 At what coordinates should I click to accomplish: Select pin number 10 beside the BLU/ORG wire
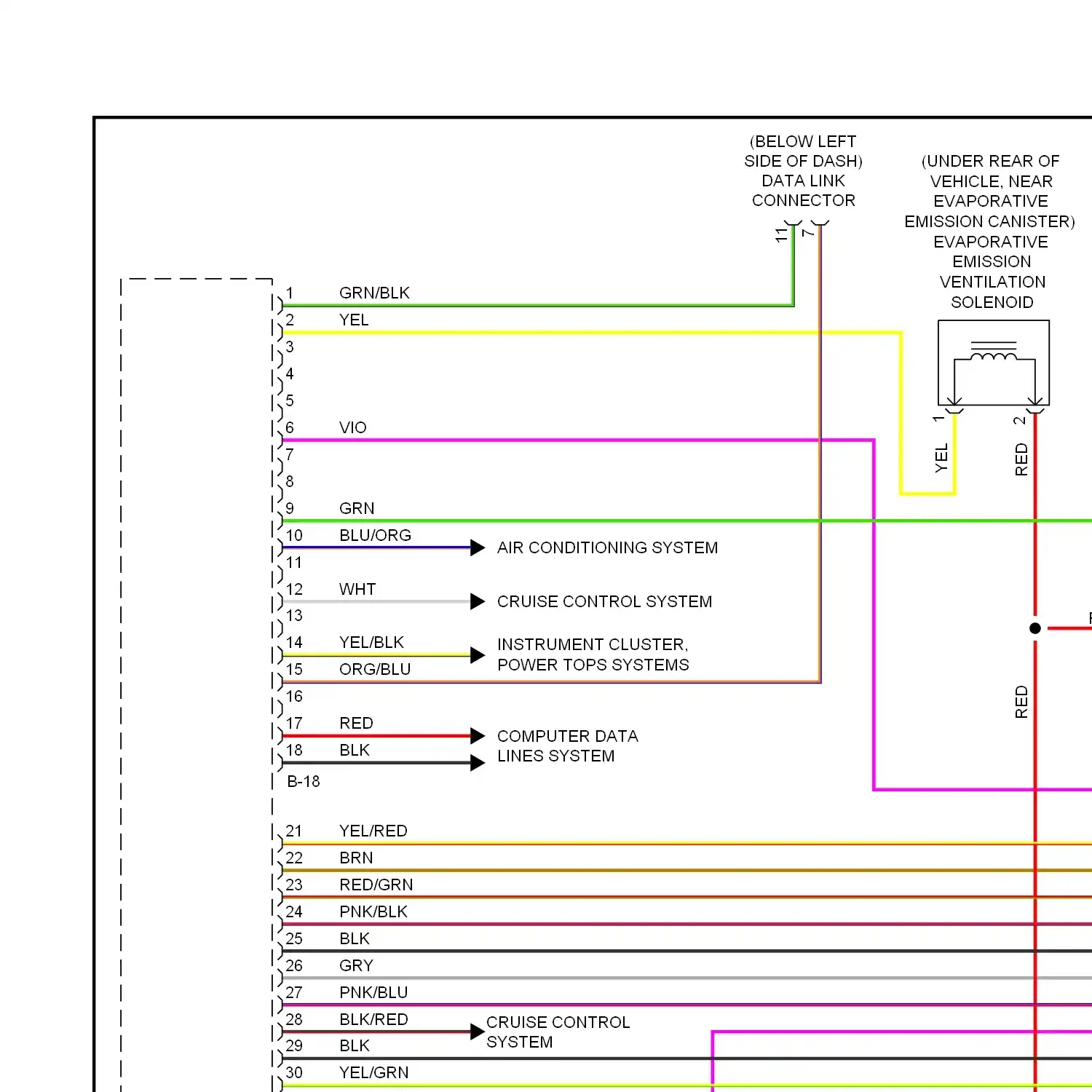[294, 535]
